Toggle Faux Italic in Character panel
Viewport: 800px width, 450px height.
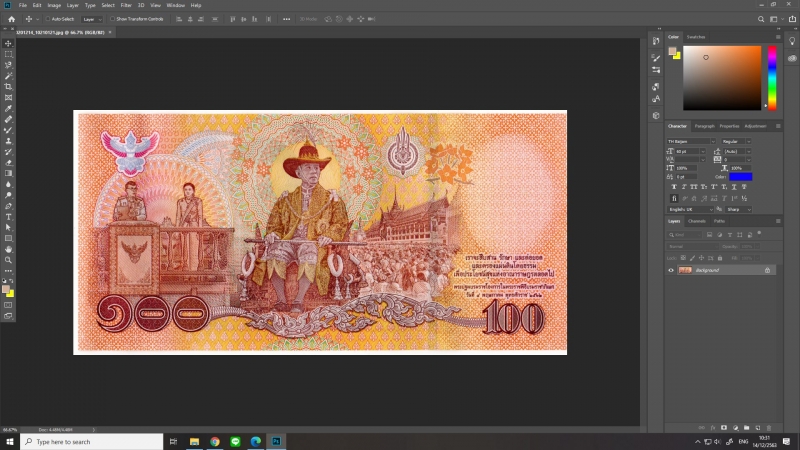click(x=684, y=187)
